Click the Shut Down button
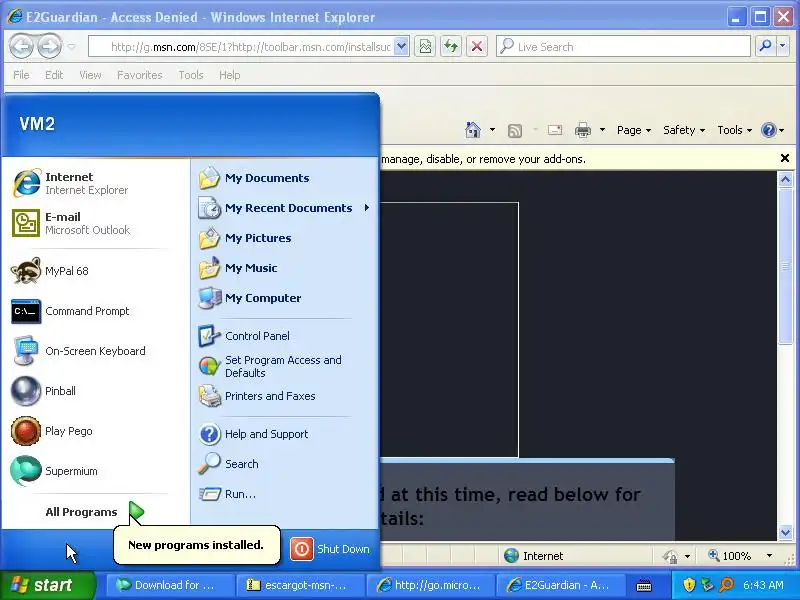The image size is (800, 600). [x=330, y=549]
